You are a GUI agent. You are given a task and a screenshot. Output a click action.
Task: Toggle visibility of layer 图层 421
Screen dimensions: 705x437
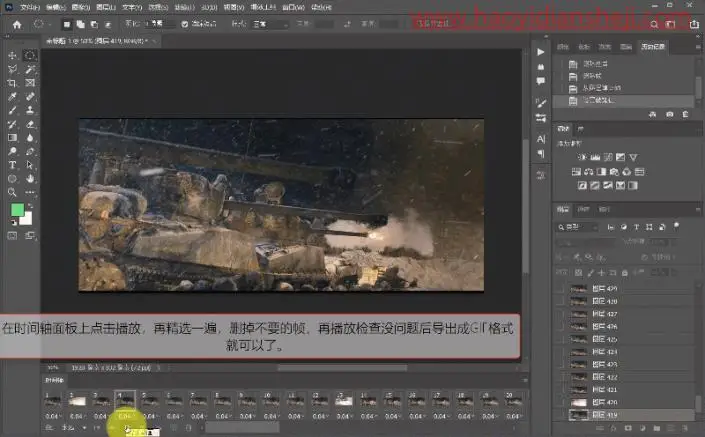tap(561, 389)
